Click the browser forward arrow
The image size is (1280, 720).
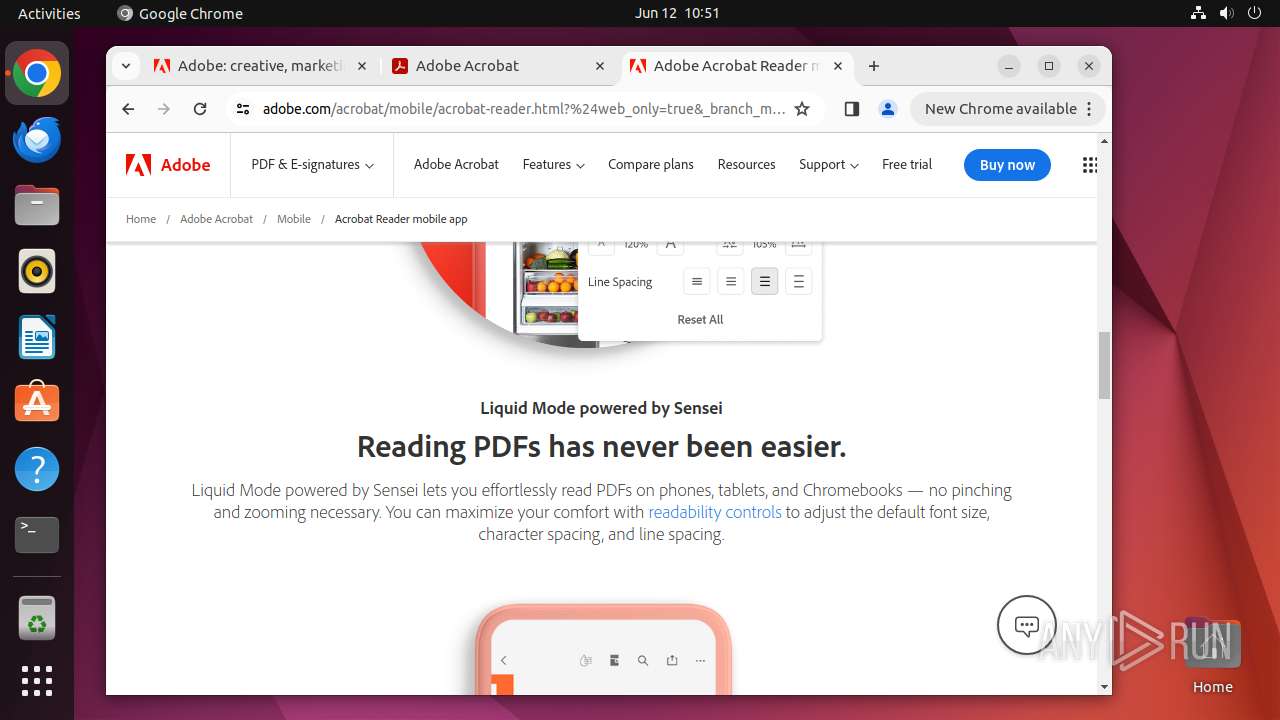[164, 109]
